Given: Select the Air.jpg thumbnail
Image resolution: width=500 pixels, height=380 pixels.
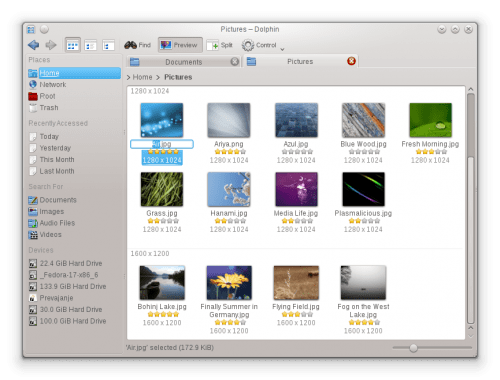Looking at the screenshot, I should click(162, 120).
